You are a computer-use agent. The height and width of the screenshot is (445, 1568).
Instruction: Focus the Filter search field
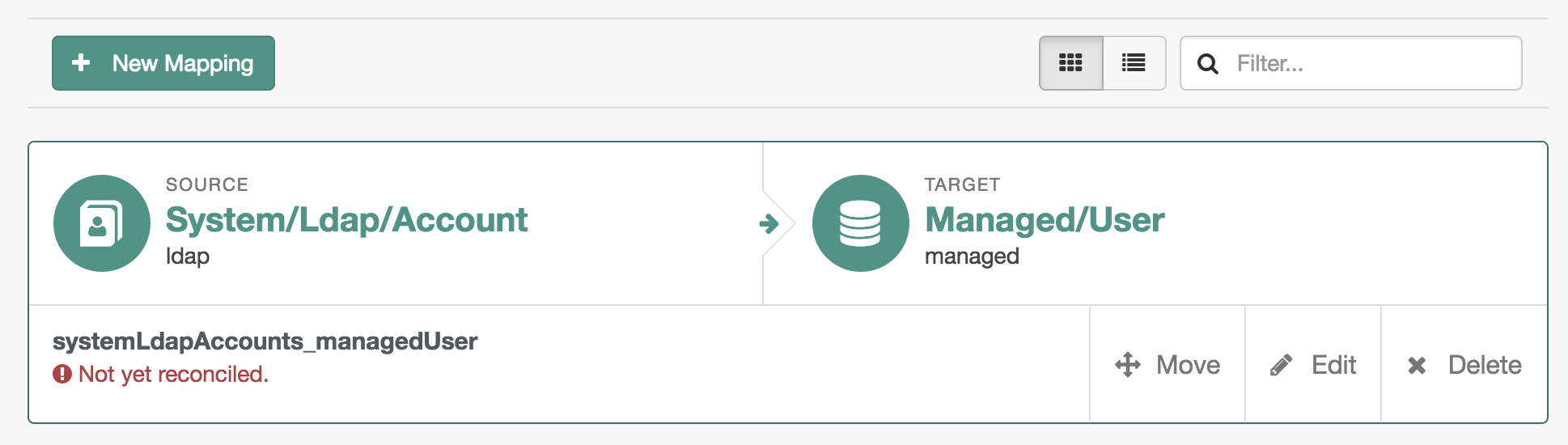click(1351, 63)
